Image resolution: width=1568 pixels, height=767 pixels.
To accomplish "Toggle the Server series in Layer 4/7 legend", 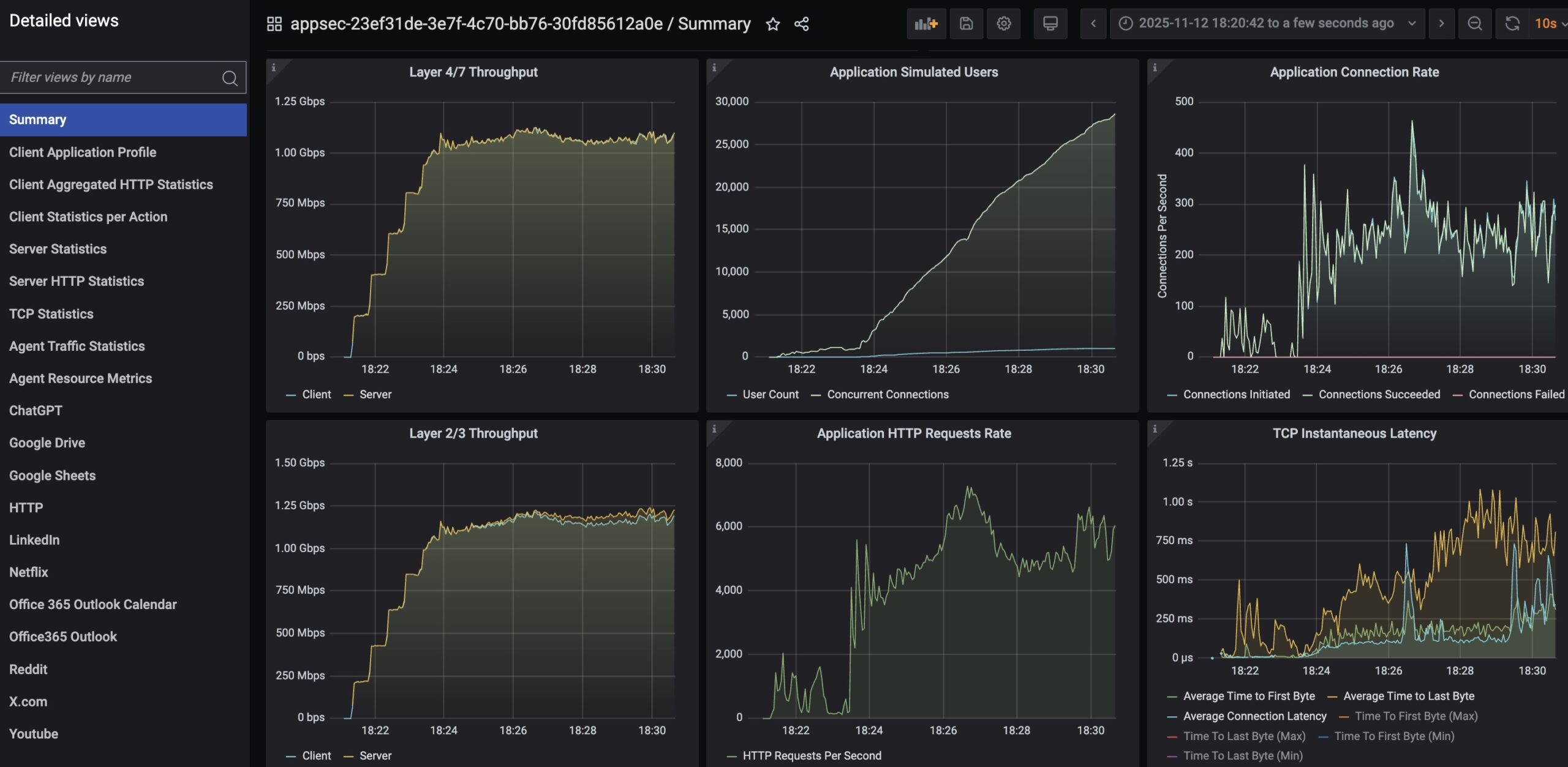I will pos(375,395).
